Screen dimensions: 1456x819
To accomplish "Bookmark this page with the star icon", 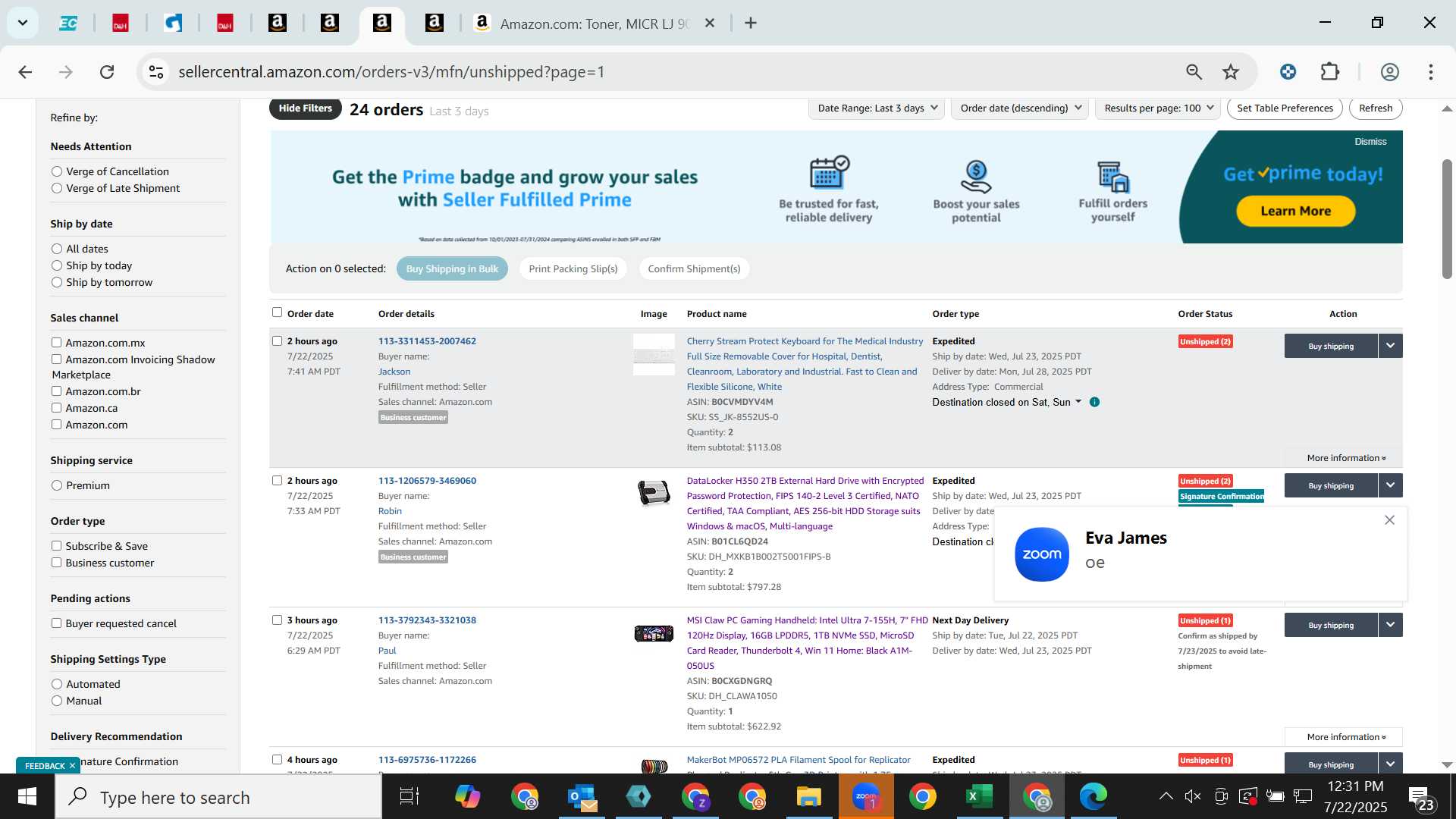I will [1231, 72].
